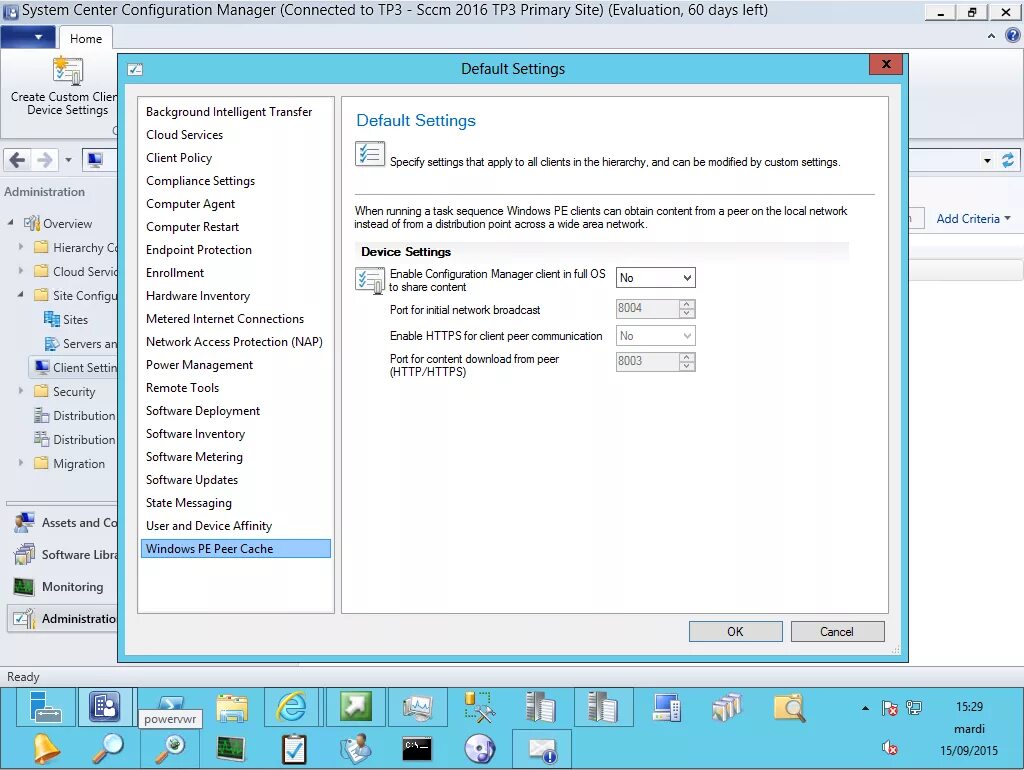Expand the Hierarchy Configuration tree node

pos(21,247)
